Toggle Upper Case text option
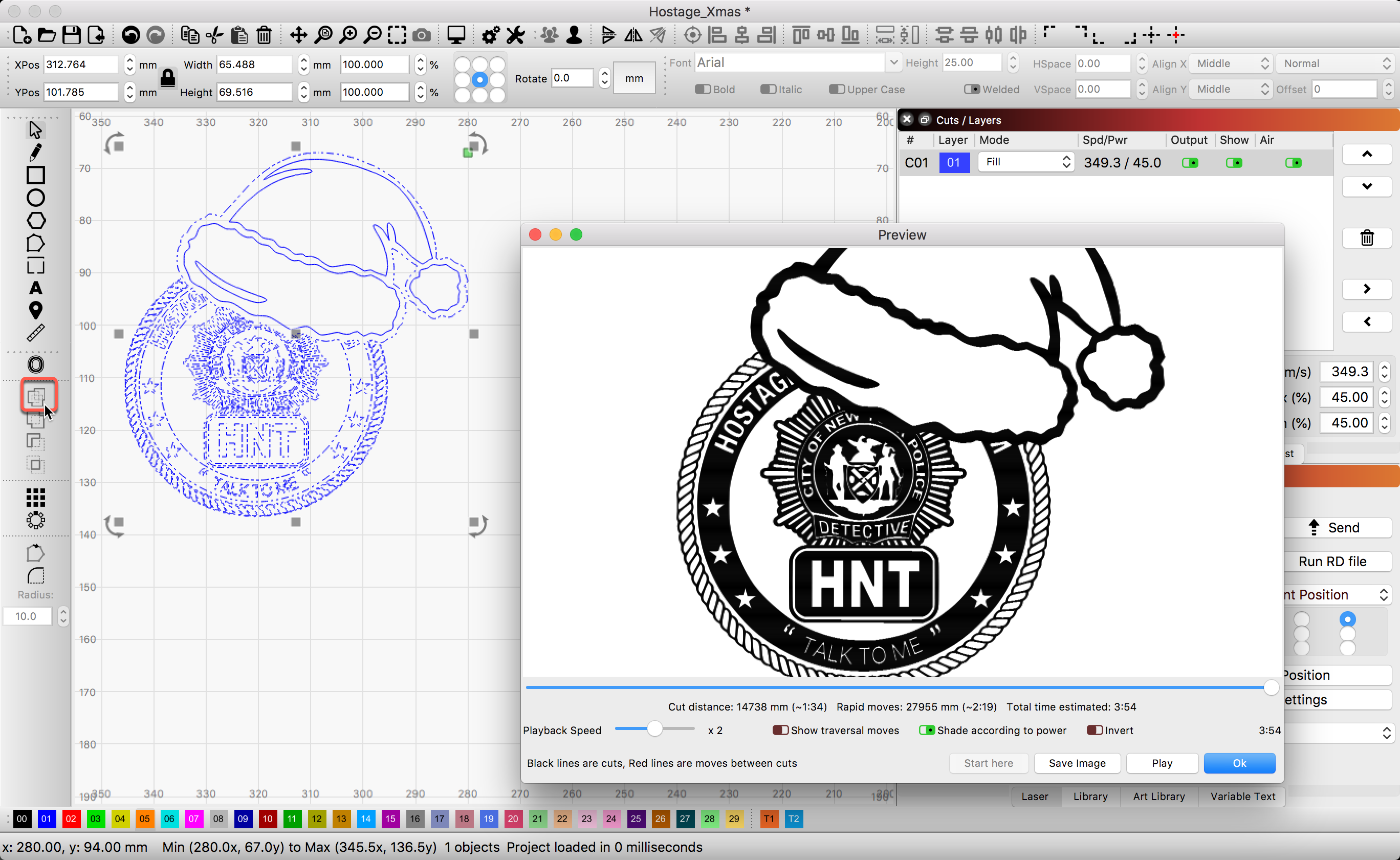Image resolution: width=1400 pixels, height=860 pixels. 837,89
